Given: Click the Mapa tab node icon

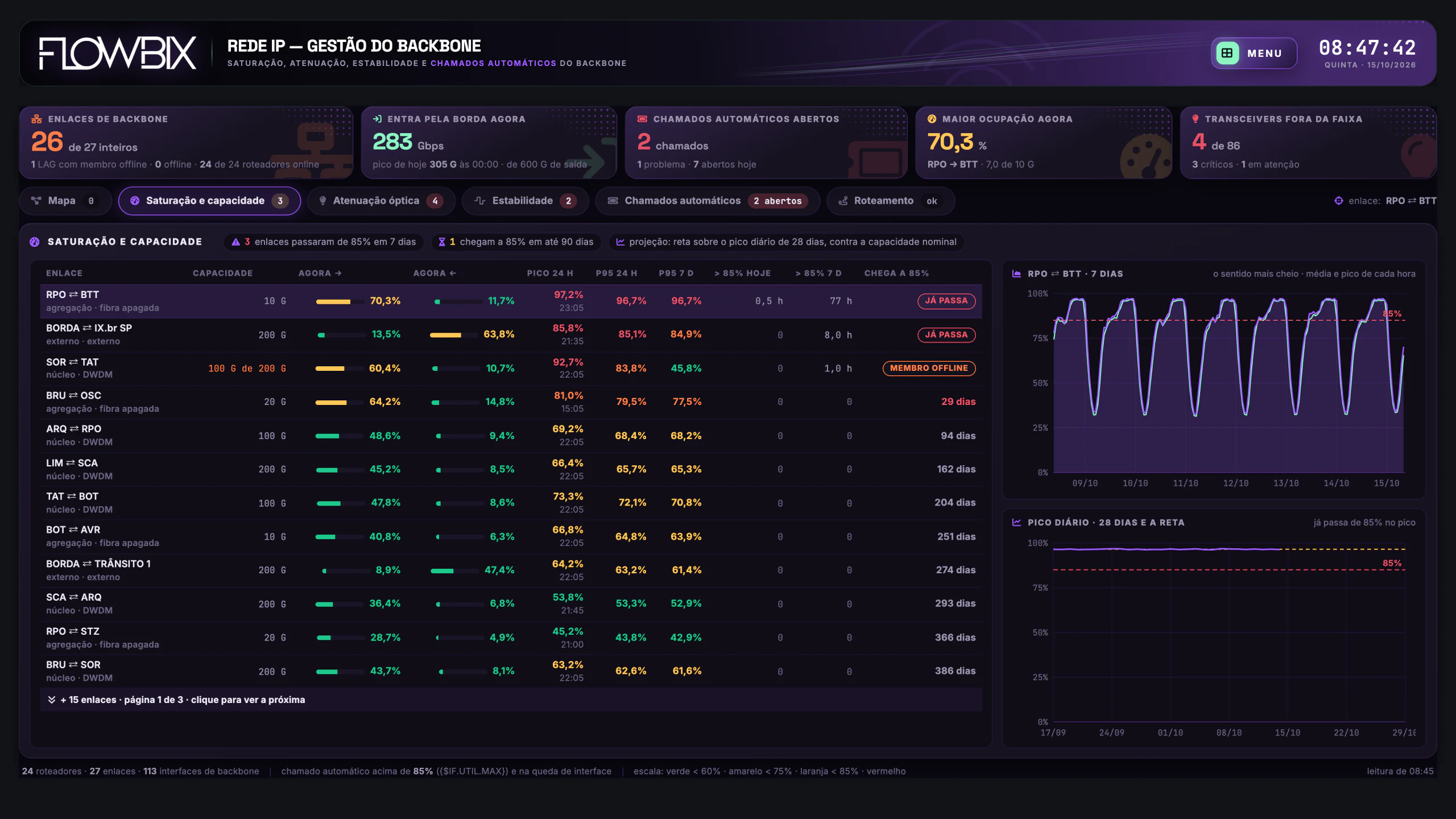Looking at the screenshot, I should click(36, 201).
